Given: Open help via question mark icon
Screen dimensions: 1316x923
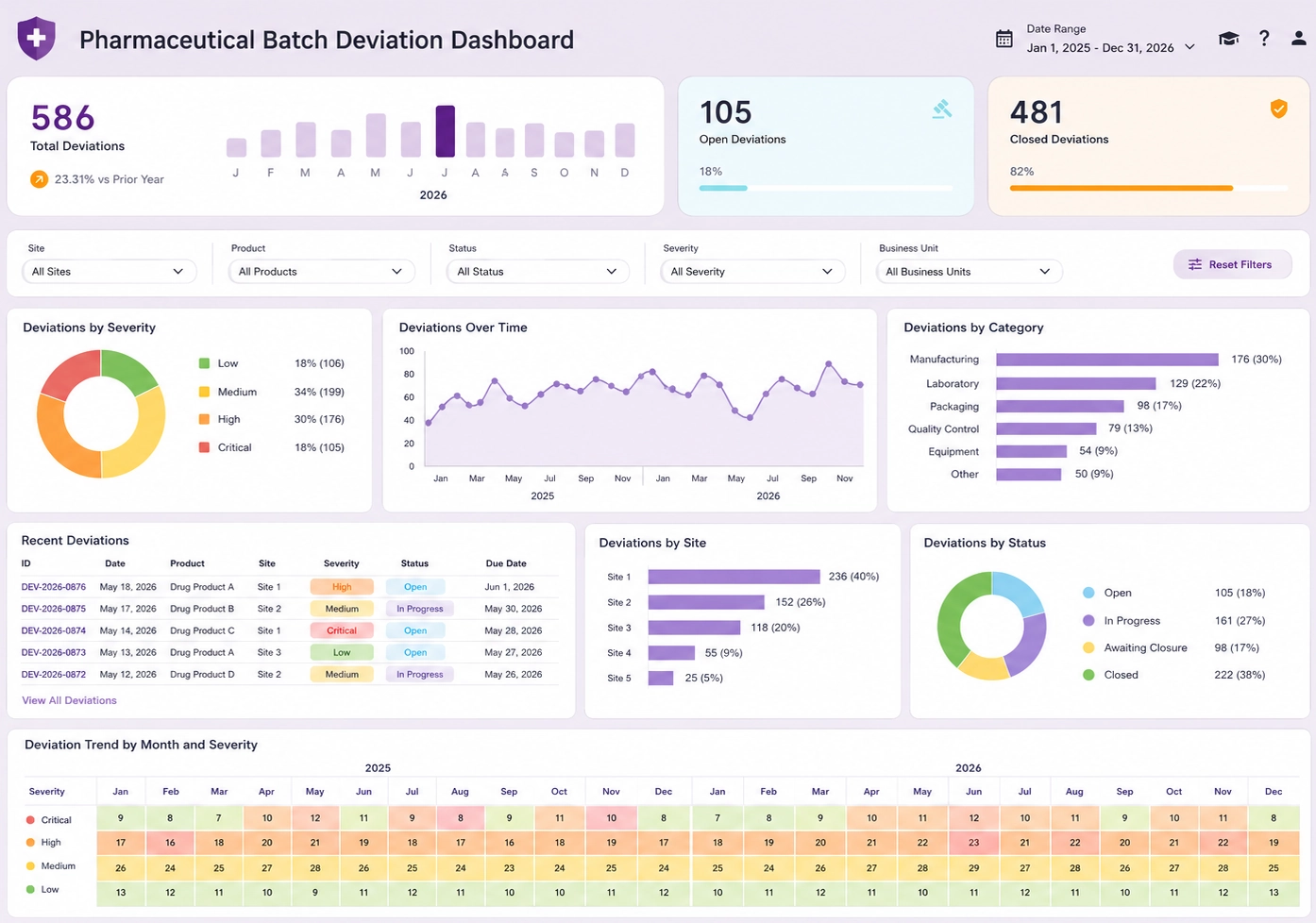Looking at the screenshot, I should coord(1264,39).
